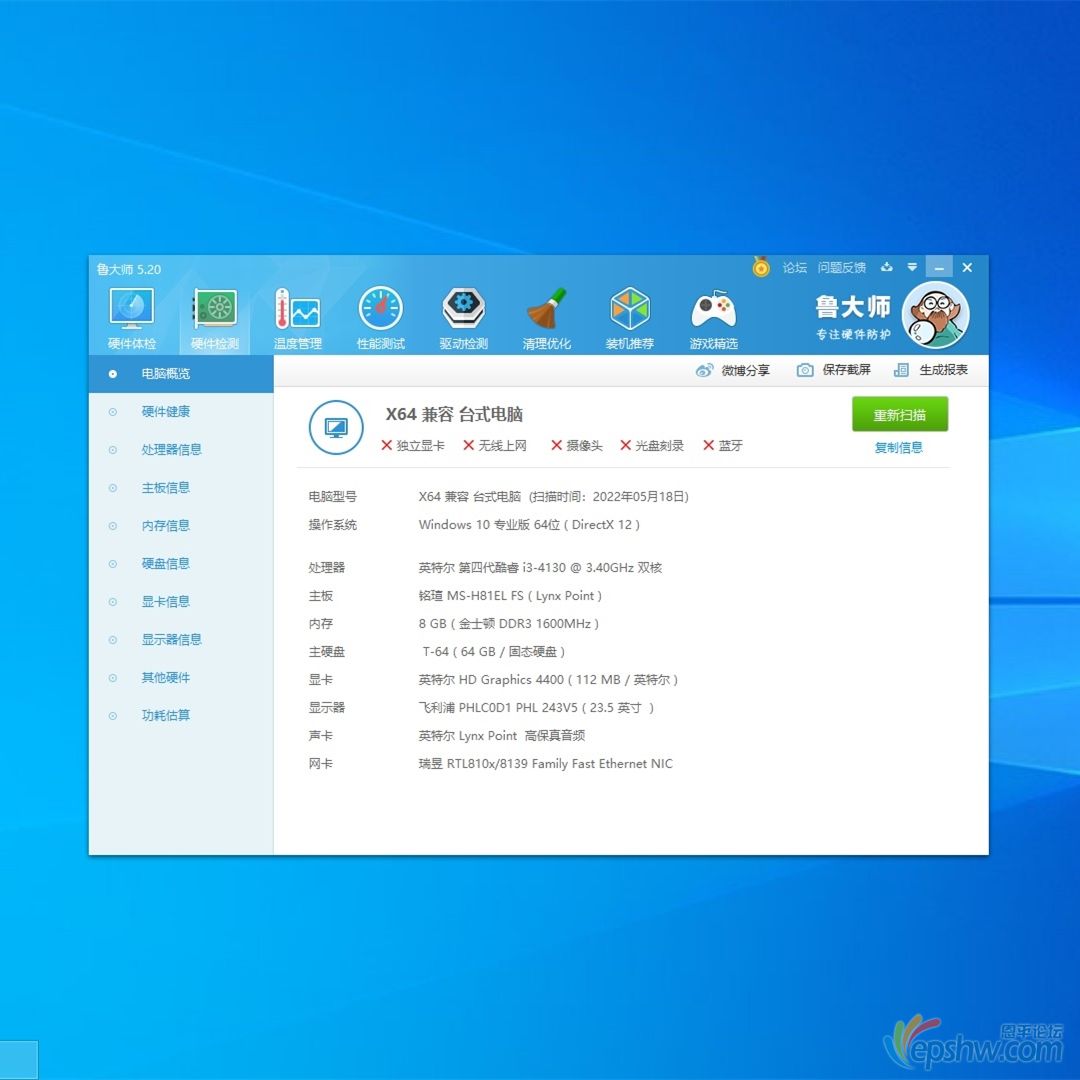The image size is (1080, 1080).
Task: Close the 鲁大师 window
Action: (x=967, y=267)
